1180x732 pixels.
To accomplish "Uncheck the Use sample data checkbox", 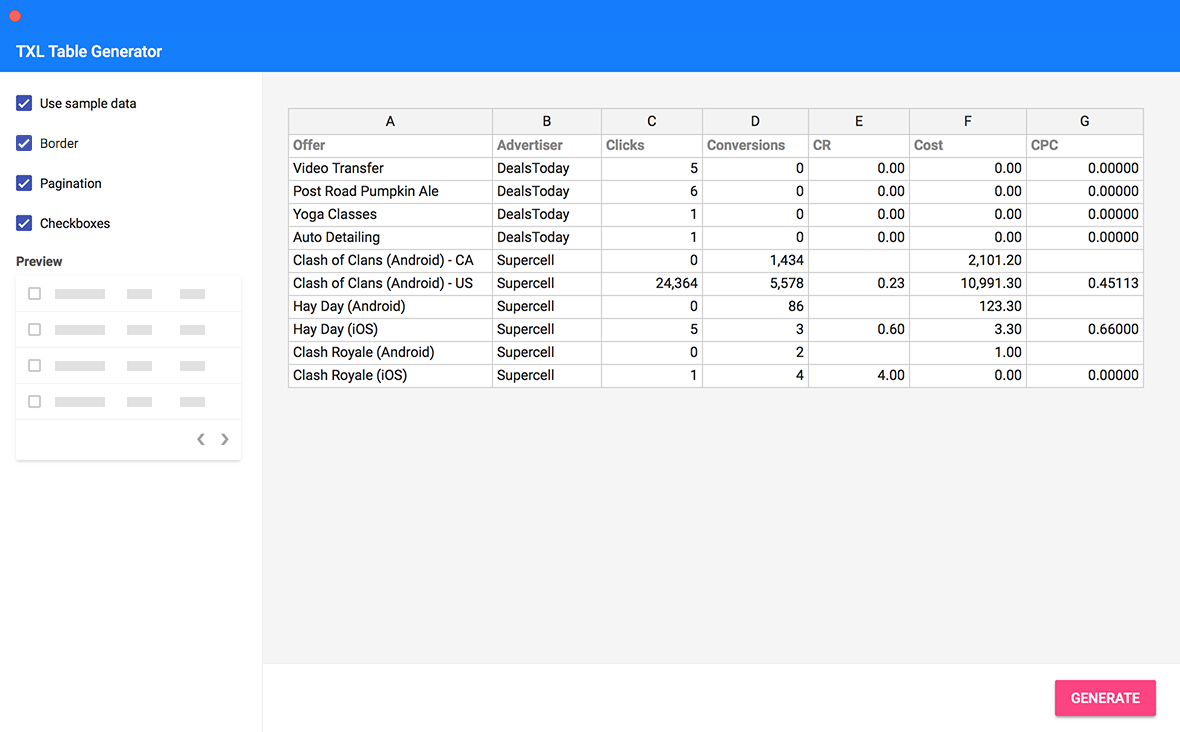I will coord(24,103).
